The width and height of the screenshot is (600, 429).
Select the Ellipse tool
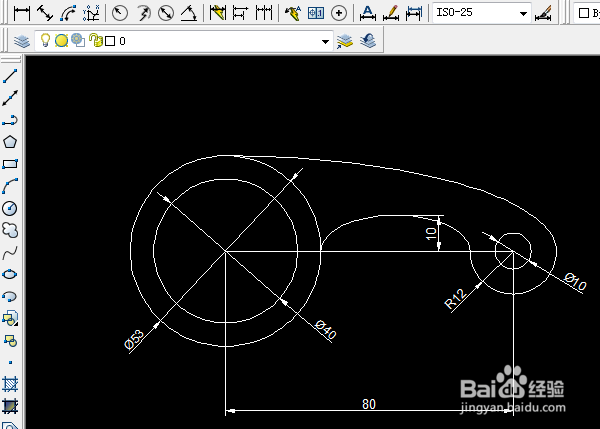(10, 274)
